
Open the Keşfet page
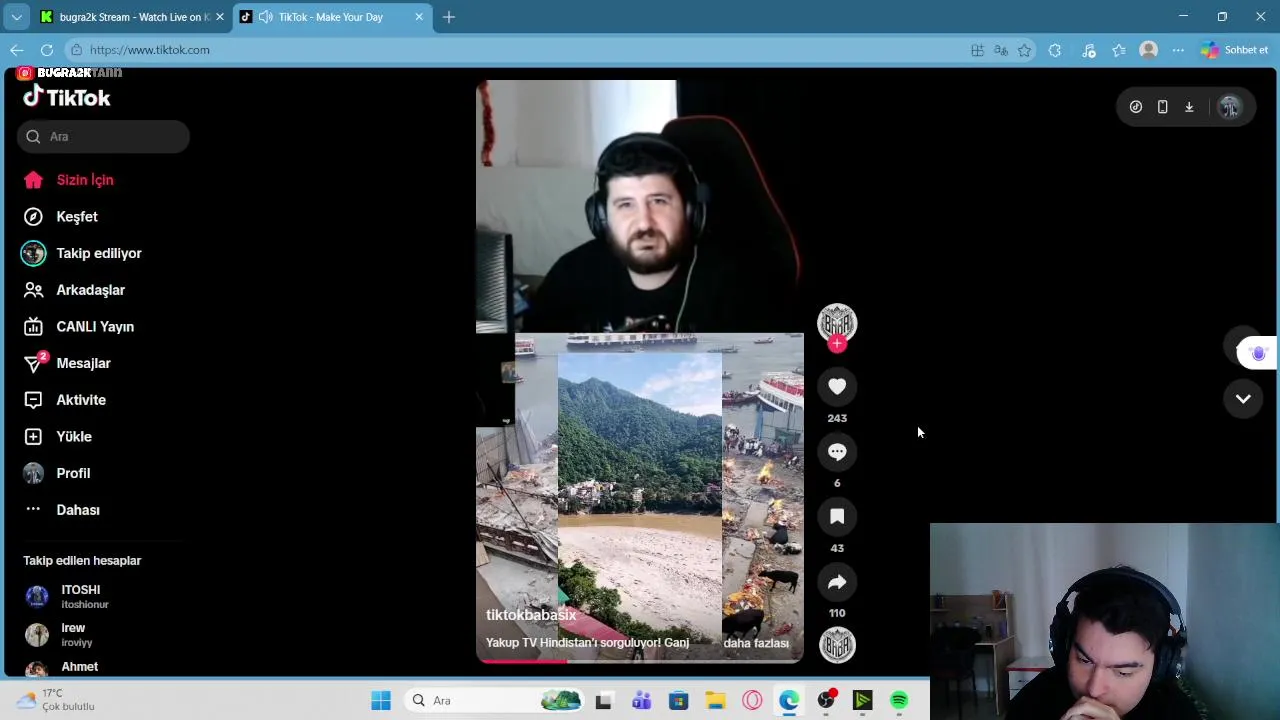point(60,217)
